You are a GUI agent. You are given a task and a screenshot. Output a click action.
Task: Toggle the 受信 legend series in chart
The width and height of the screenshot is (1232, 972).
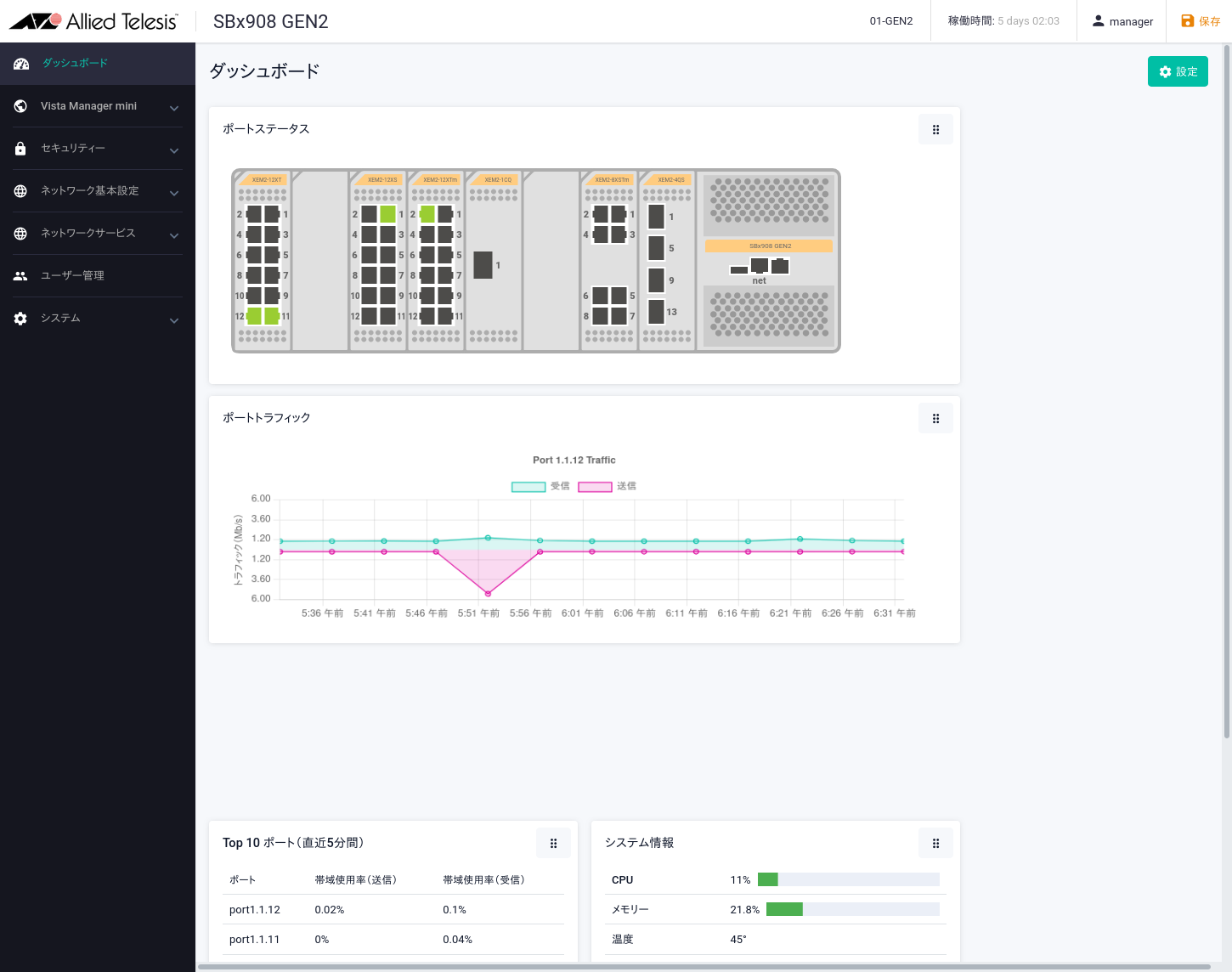pyautogui.click(x=540, y=486)
